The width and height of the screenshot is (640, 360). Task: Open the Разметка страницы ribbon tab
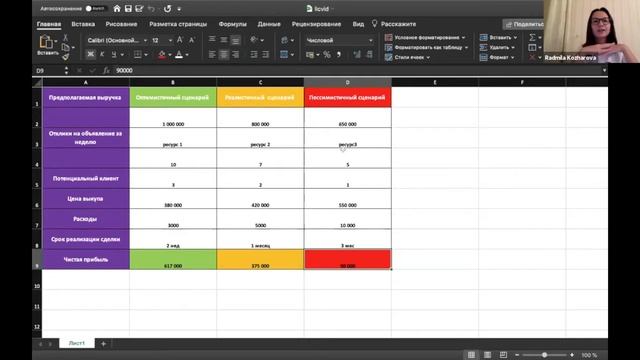178,24
